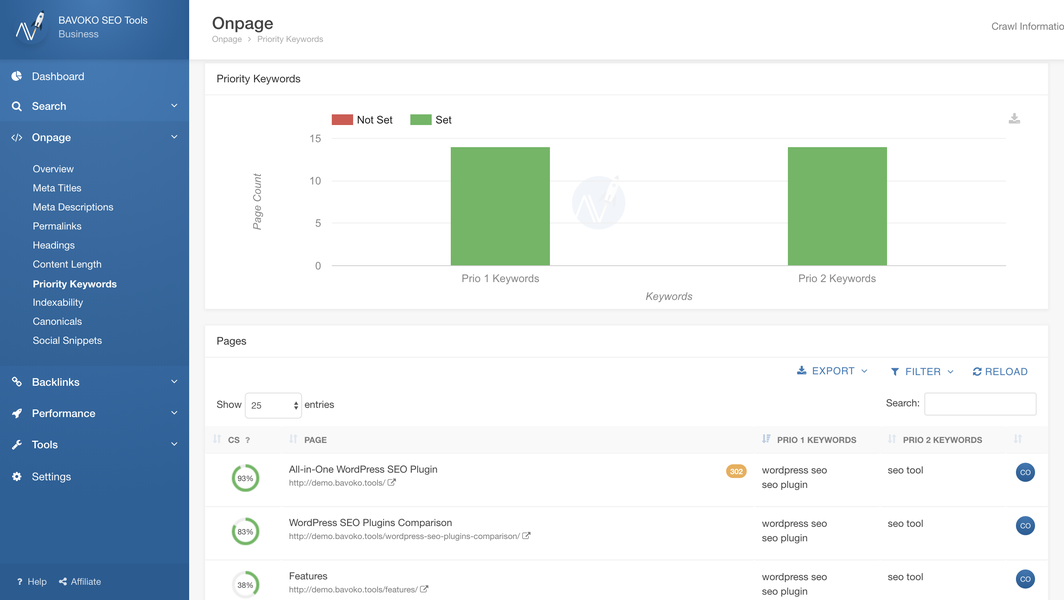Click the Affiliate share icon
Viewport: 1064px width, 600px height.
63,582
